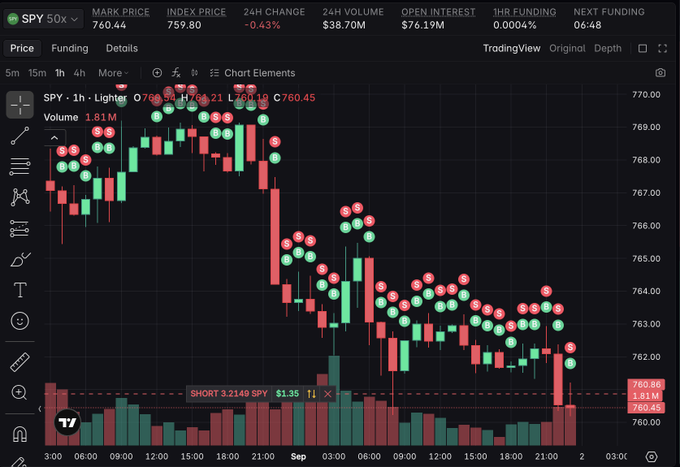Image resolution: width=680 pixels, height=467 pixels.
Task: Select the pattern drawing tool
Action: [x=20, y=197]
